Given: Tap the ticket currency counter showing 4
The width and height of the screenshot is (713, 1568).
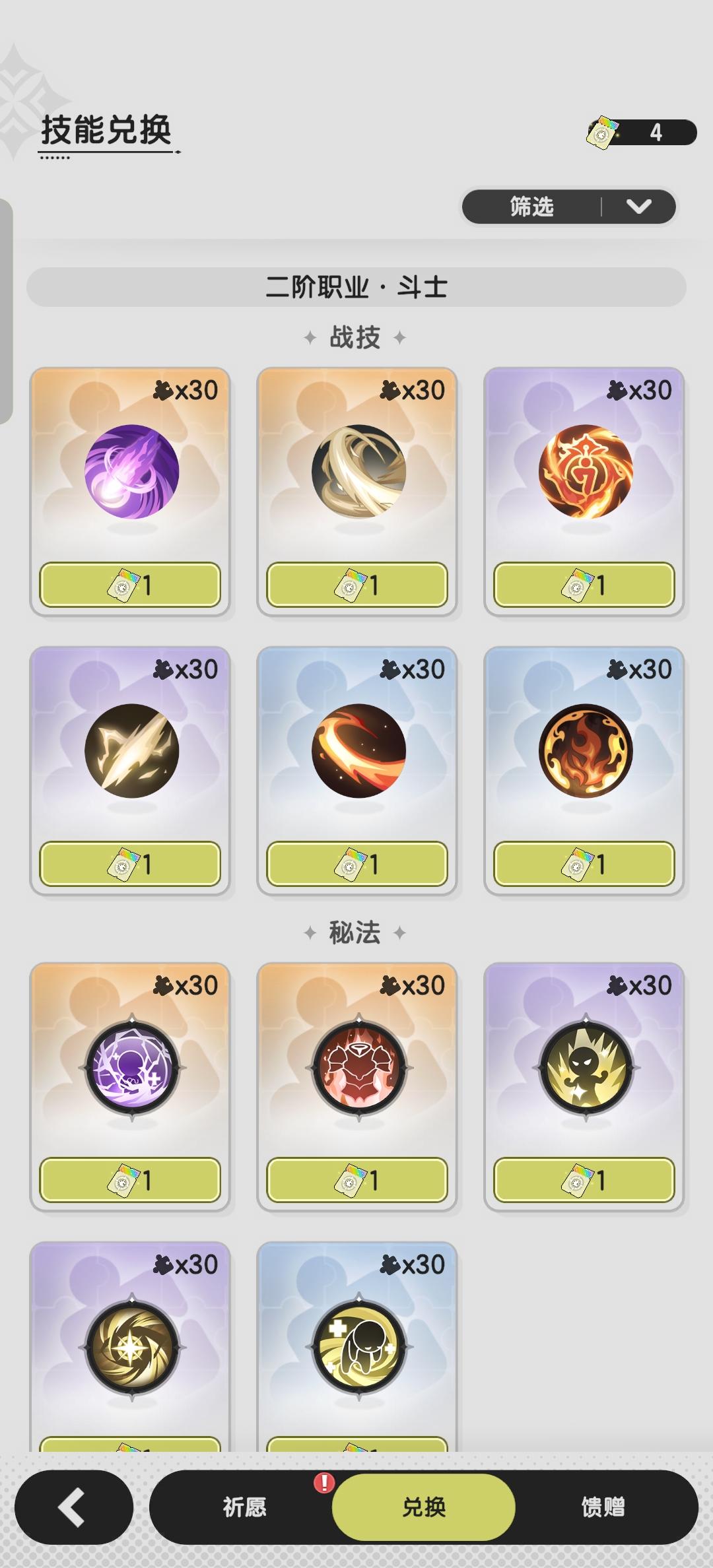Looking at the screenshot, I should click(x=642, y=132).
